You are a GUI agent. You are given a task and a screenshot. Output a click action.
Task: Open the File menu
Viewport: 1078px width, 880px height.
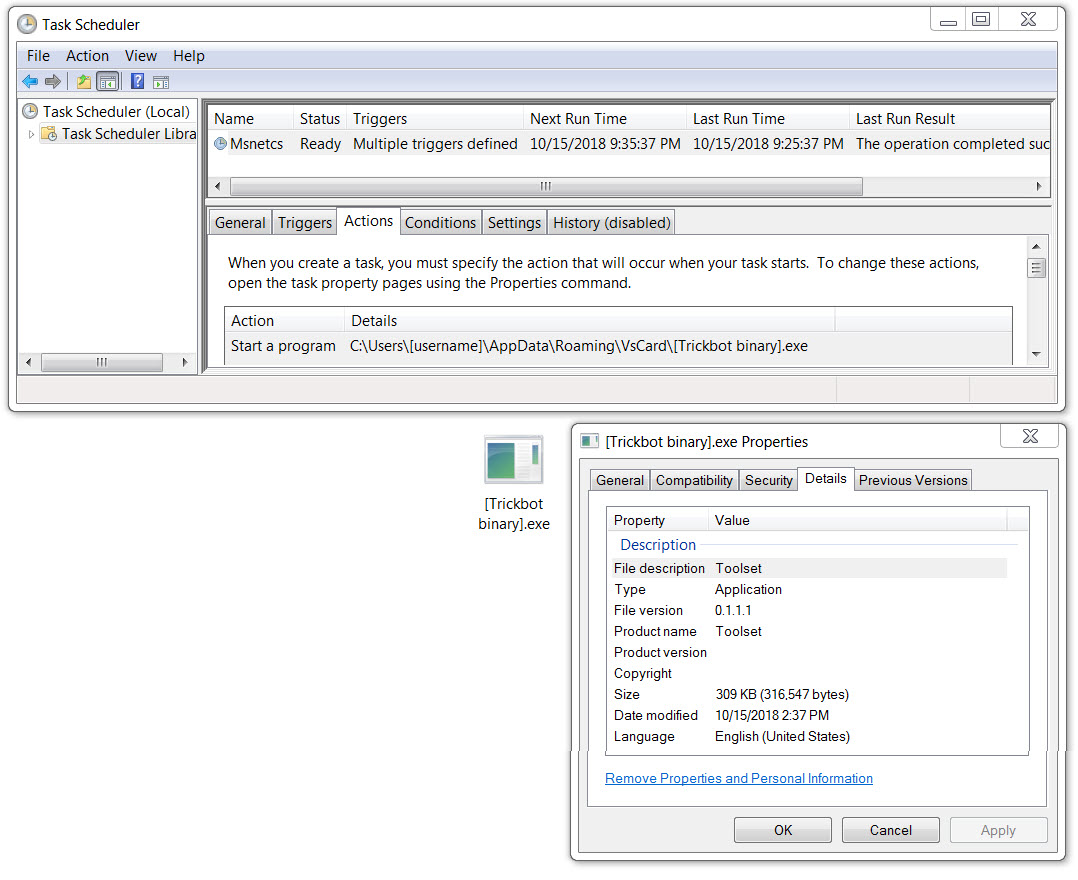(x=38, y=56)
